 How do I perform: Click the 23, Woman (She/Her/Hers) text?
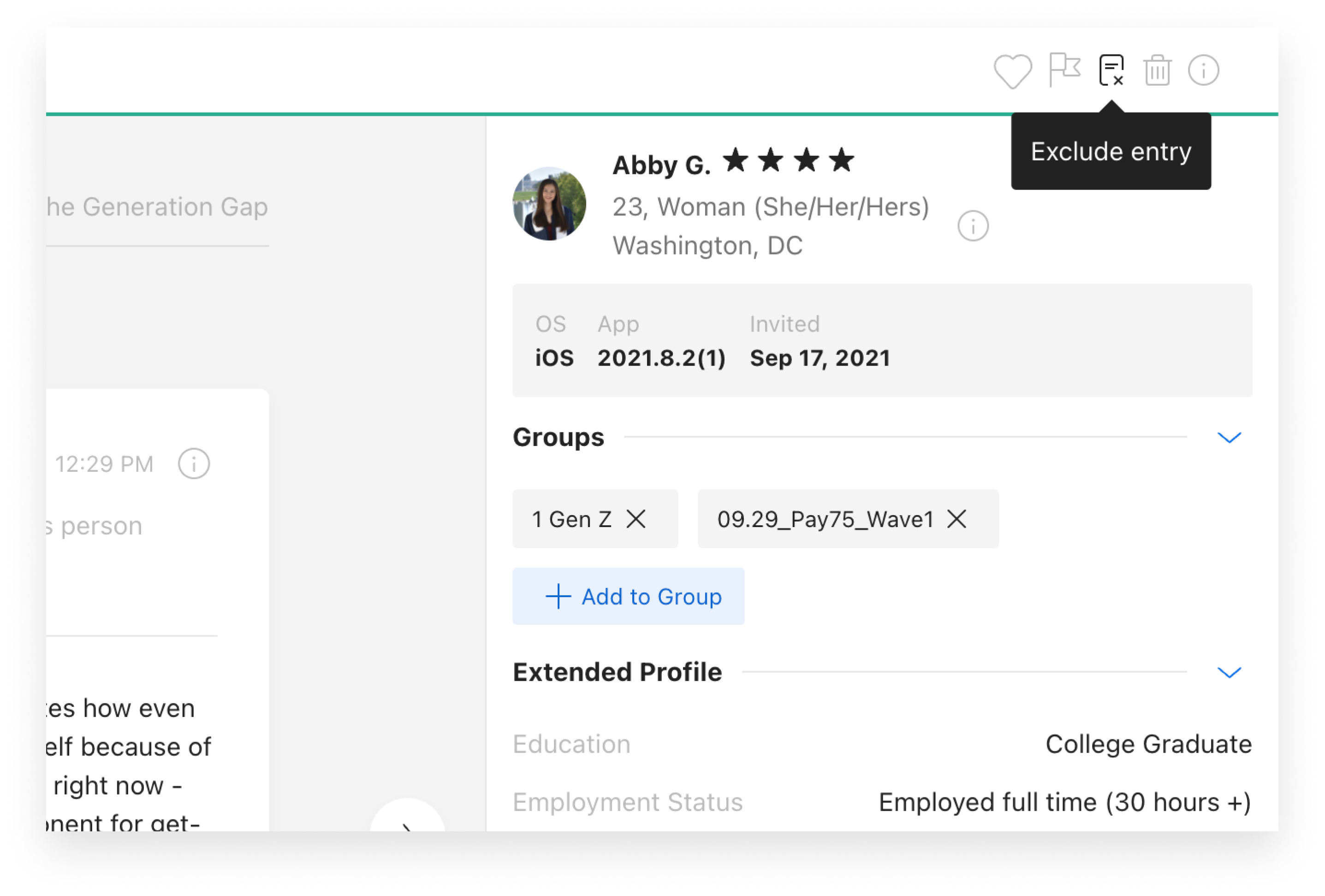(x=771, y=207)
